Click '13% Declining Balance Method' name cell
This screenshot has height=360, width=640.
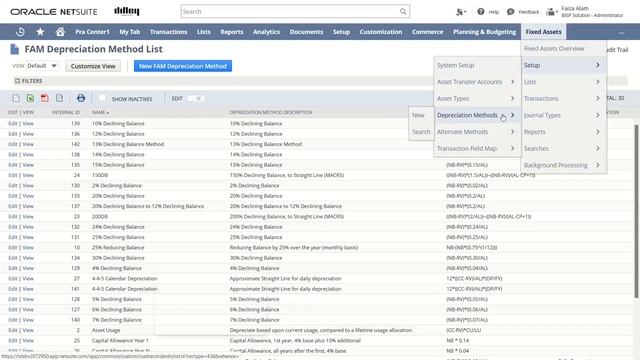coord(128,144)
